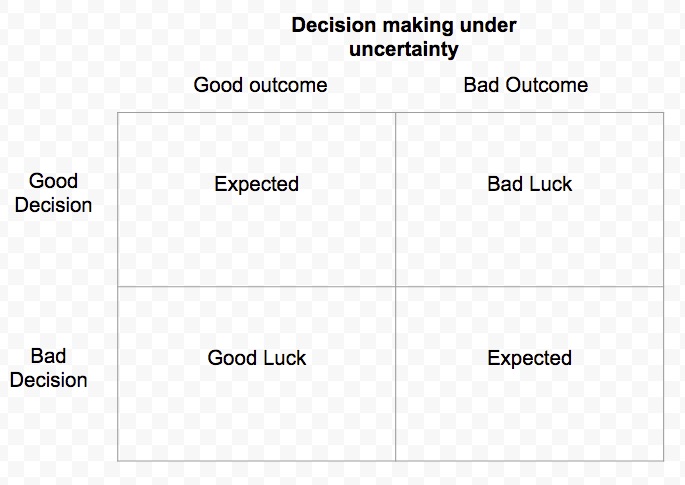
Task: Click the center intersection of the grid lines
Action: click(x=396, y=287)
